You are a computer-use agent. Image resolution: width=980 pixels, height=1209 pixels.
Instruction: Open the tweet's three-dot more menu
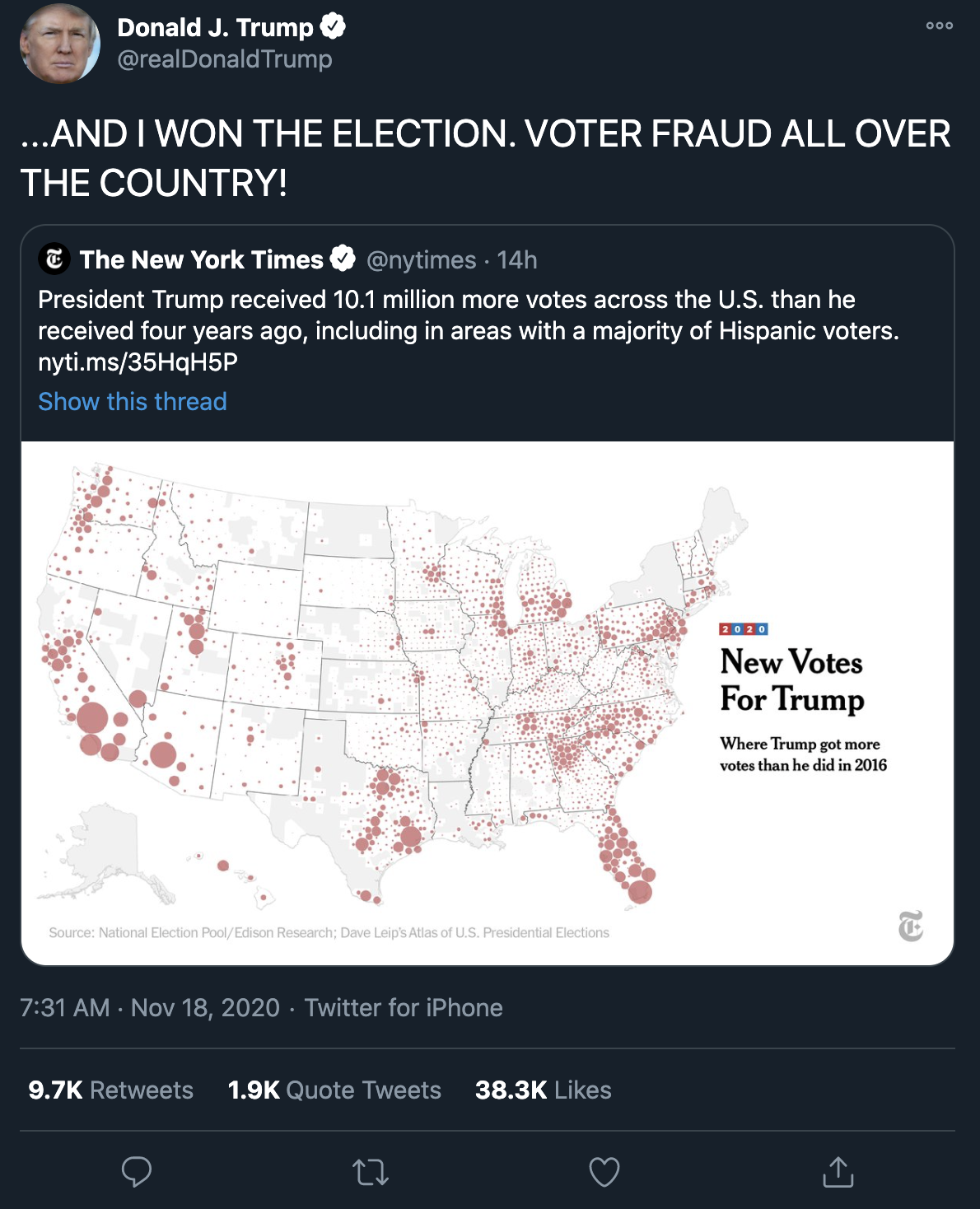[x=939, y=26]
